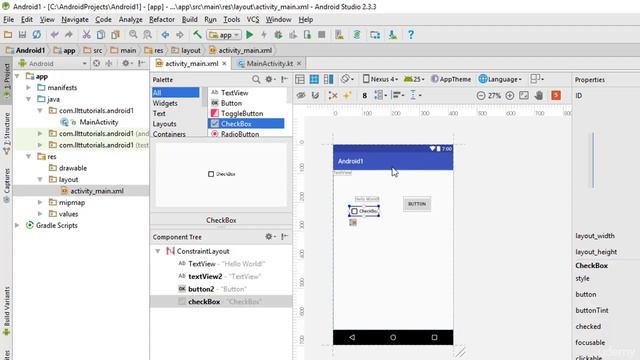Click the Save All icon

(22, 35)
